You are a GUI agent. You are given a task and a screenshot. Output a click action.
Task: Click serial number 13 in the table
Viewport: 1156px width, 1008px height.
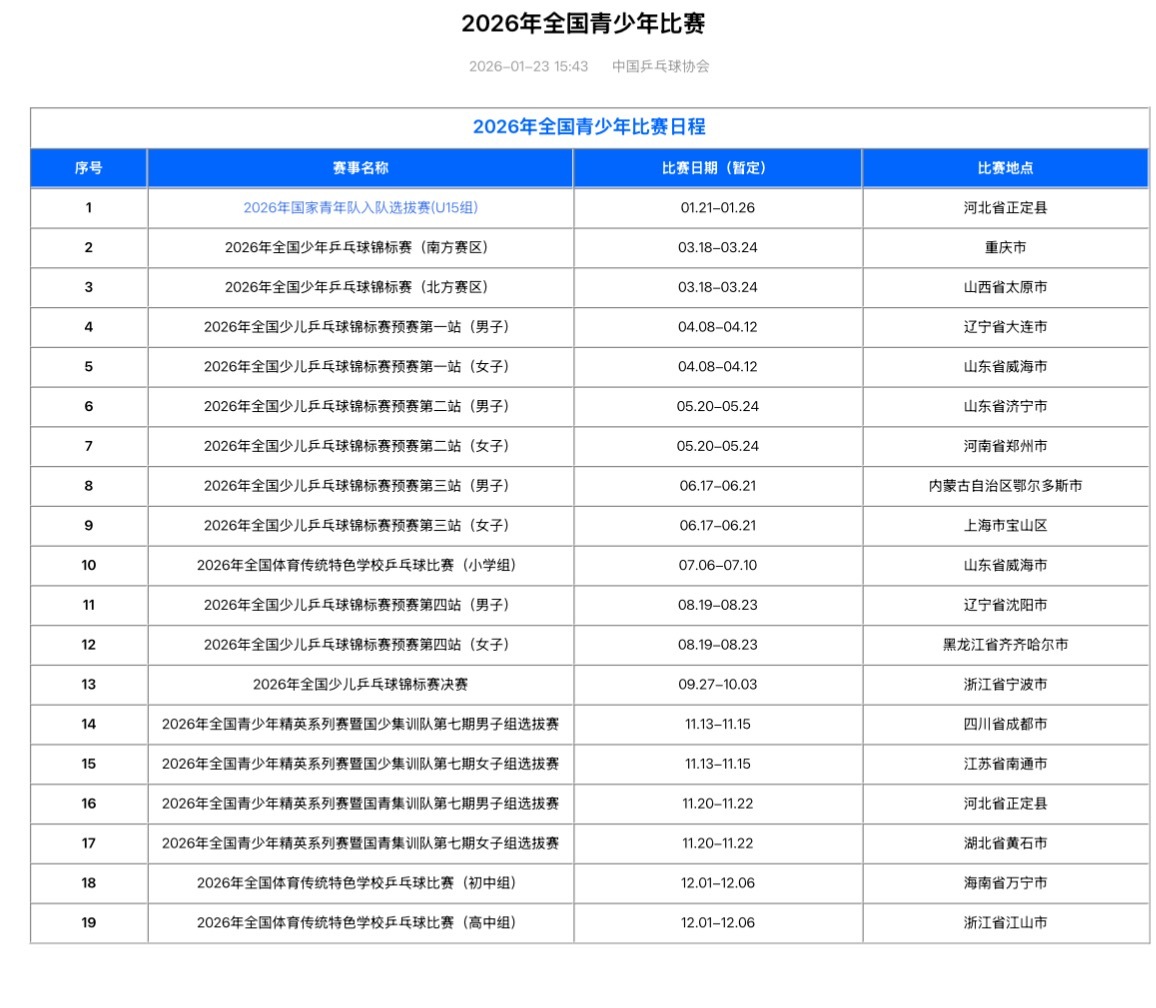pyautogui.click(x=88, y=686)
